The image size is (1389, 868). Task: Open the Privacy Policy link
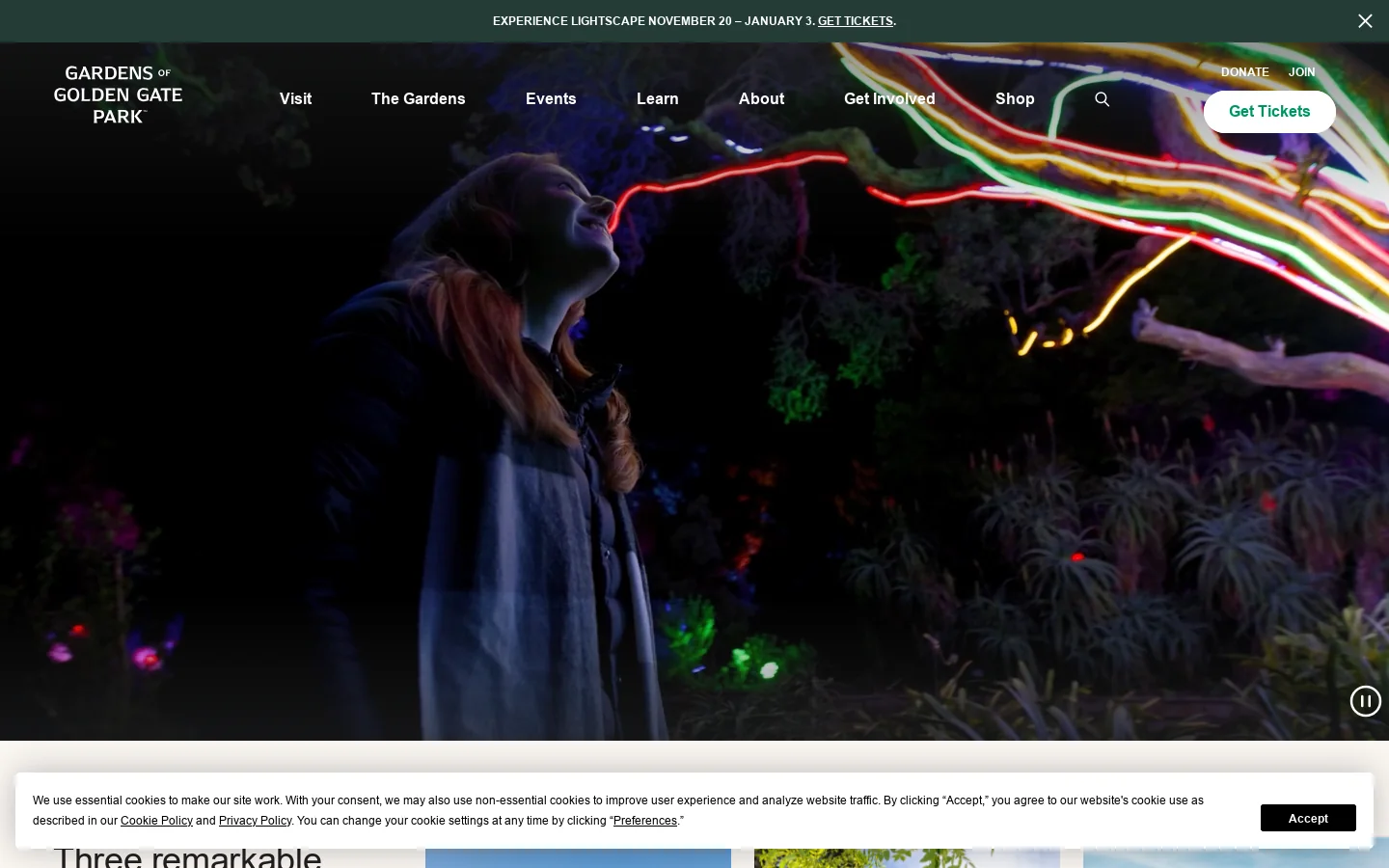(x=255, y=821)
